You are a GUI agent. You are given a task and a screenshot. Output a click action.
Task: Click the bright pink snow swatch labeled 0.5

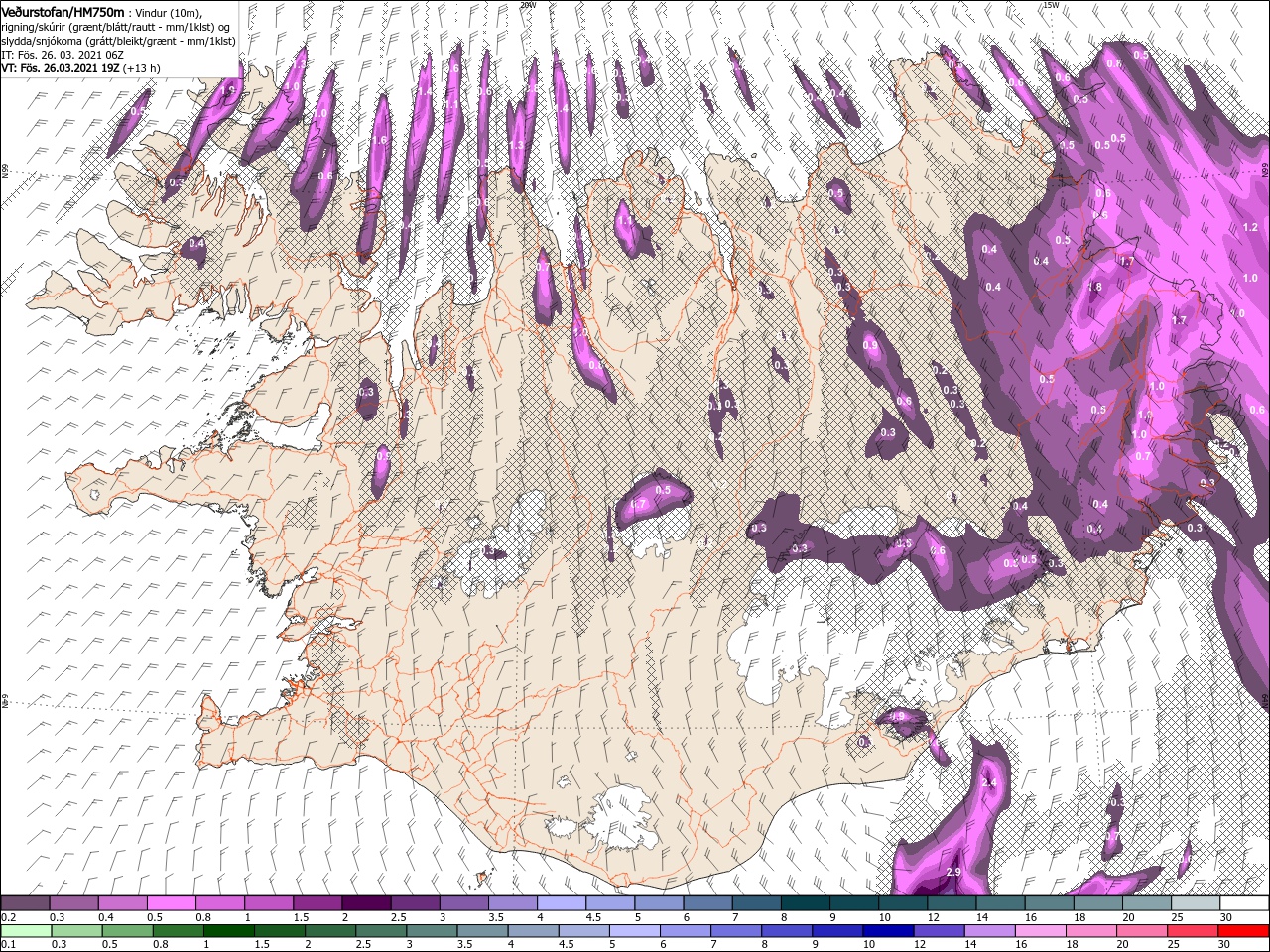[x=171, y=903]
